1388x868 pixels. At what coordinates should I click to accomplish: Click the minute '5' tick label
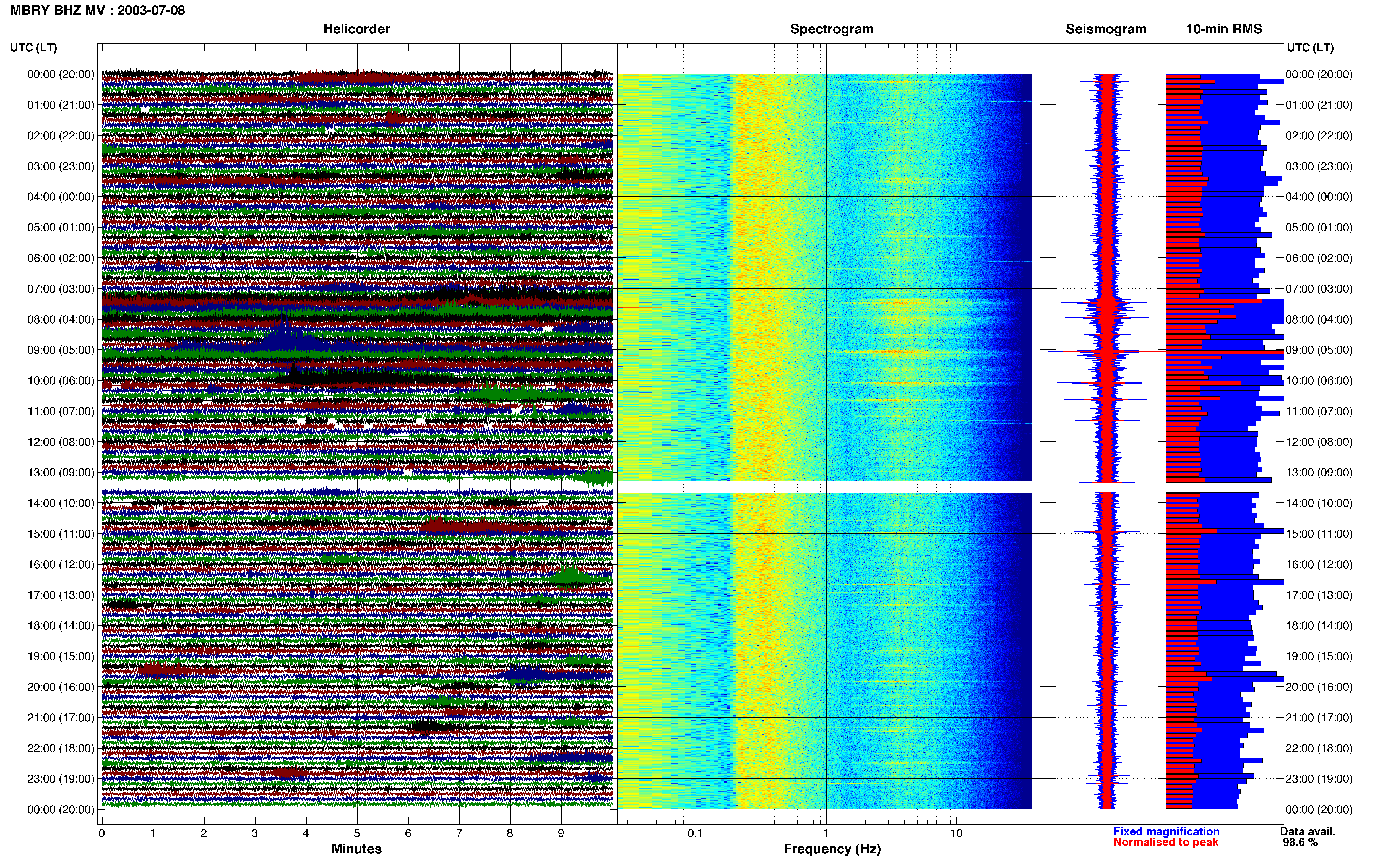[x=357, y=833]
